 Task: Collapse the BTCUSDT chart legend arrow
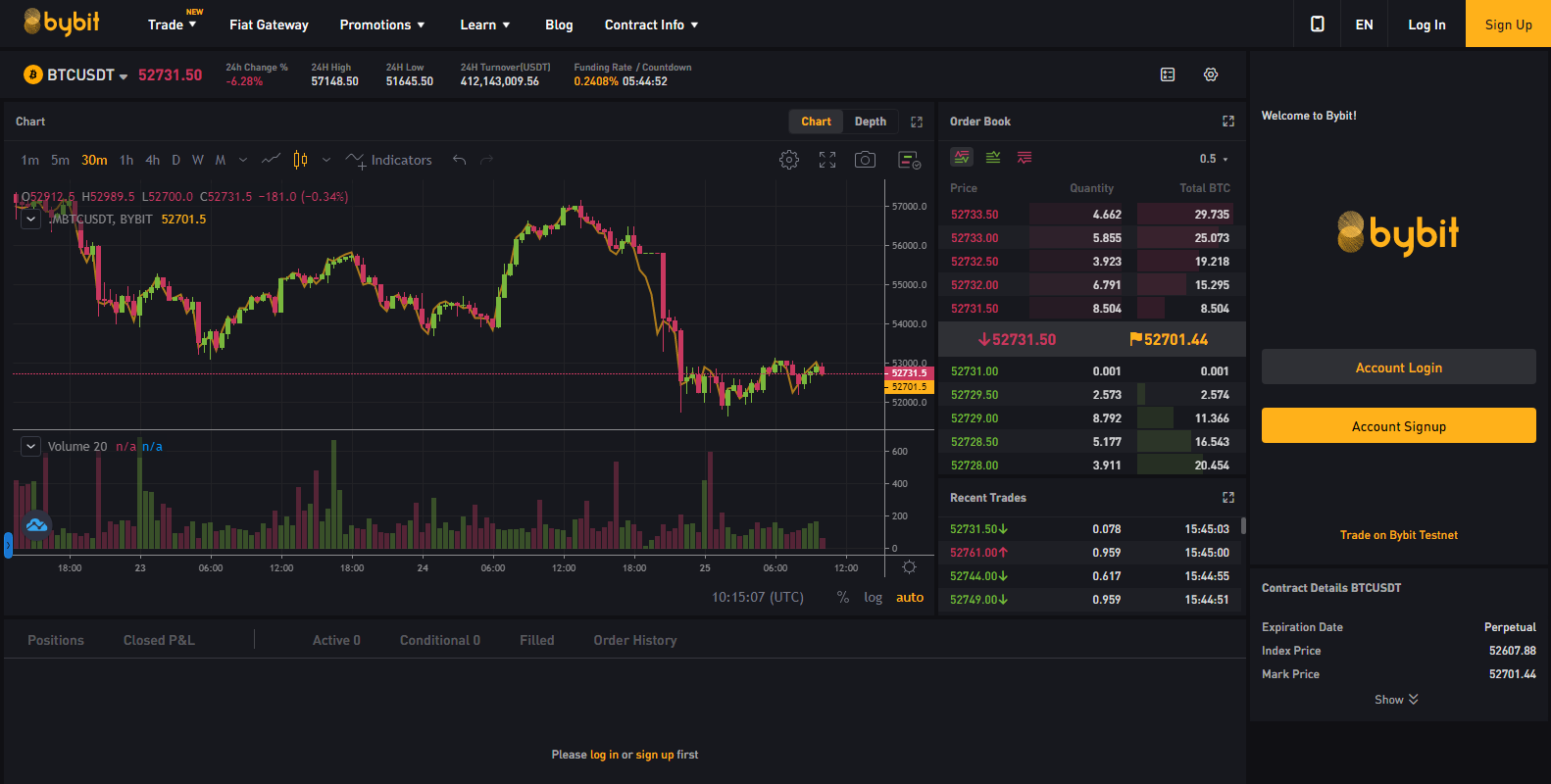click(x=31, y=220)
